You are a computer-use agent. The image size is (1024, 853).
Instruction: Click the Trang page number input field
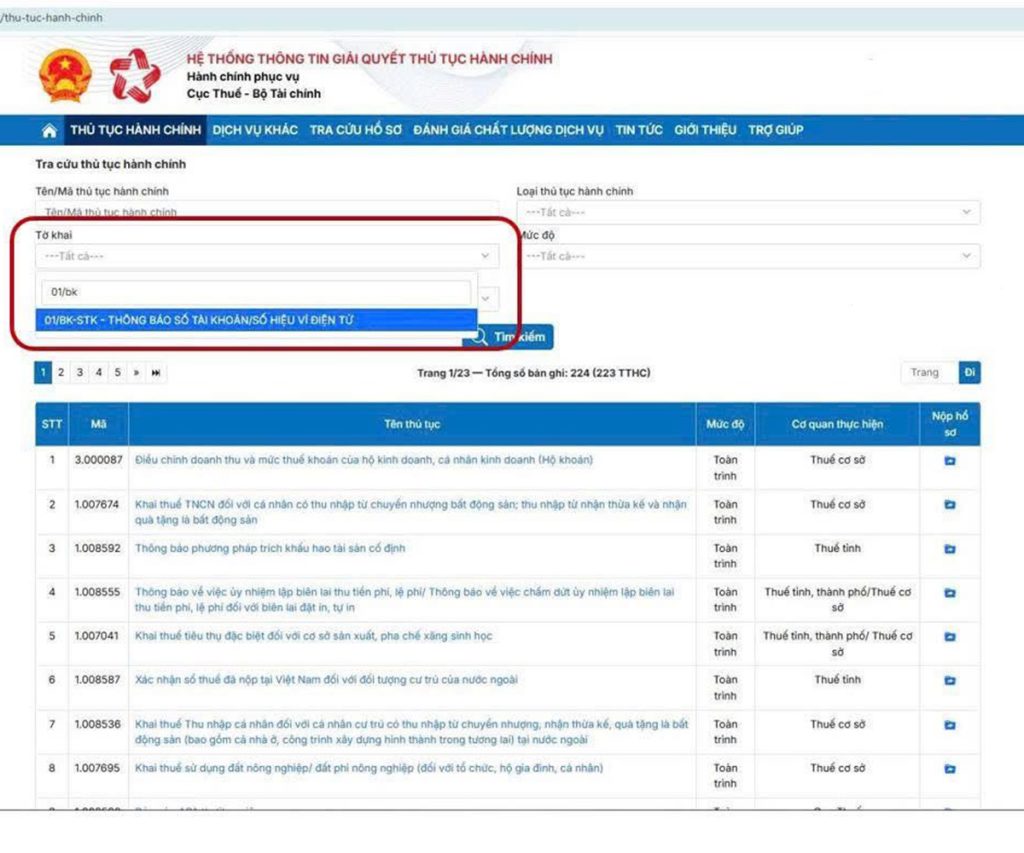(x=928, y=373)
